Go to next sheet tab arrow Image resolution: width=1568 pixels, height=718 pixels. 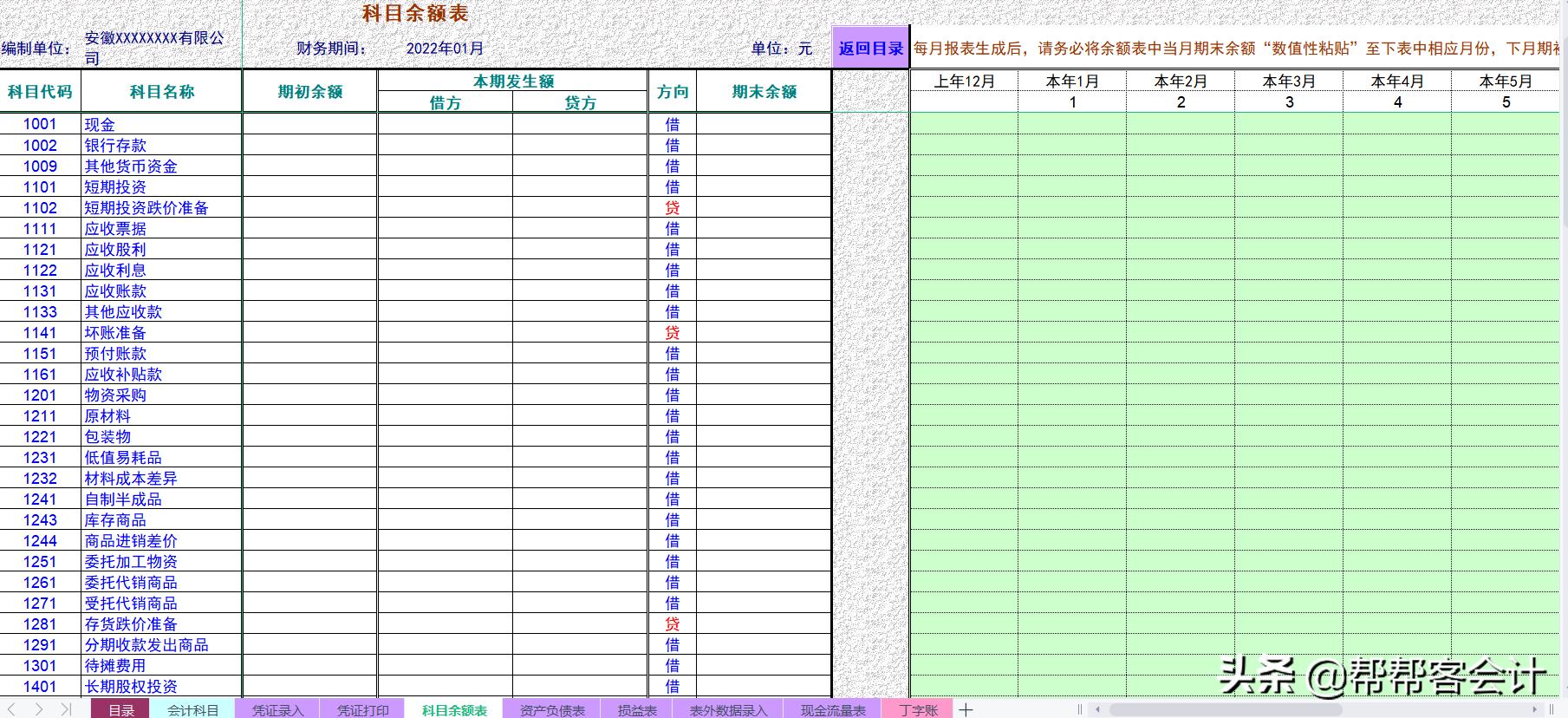coord(38,709)
